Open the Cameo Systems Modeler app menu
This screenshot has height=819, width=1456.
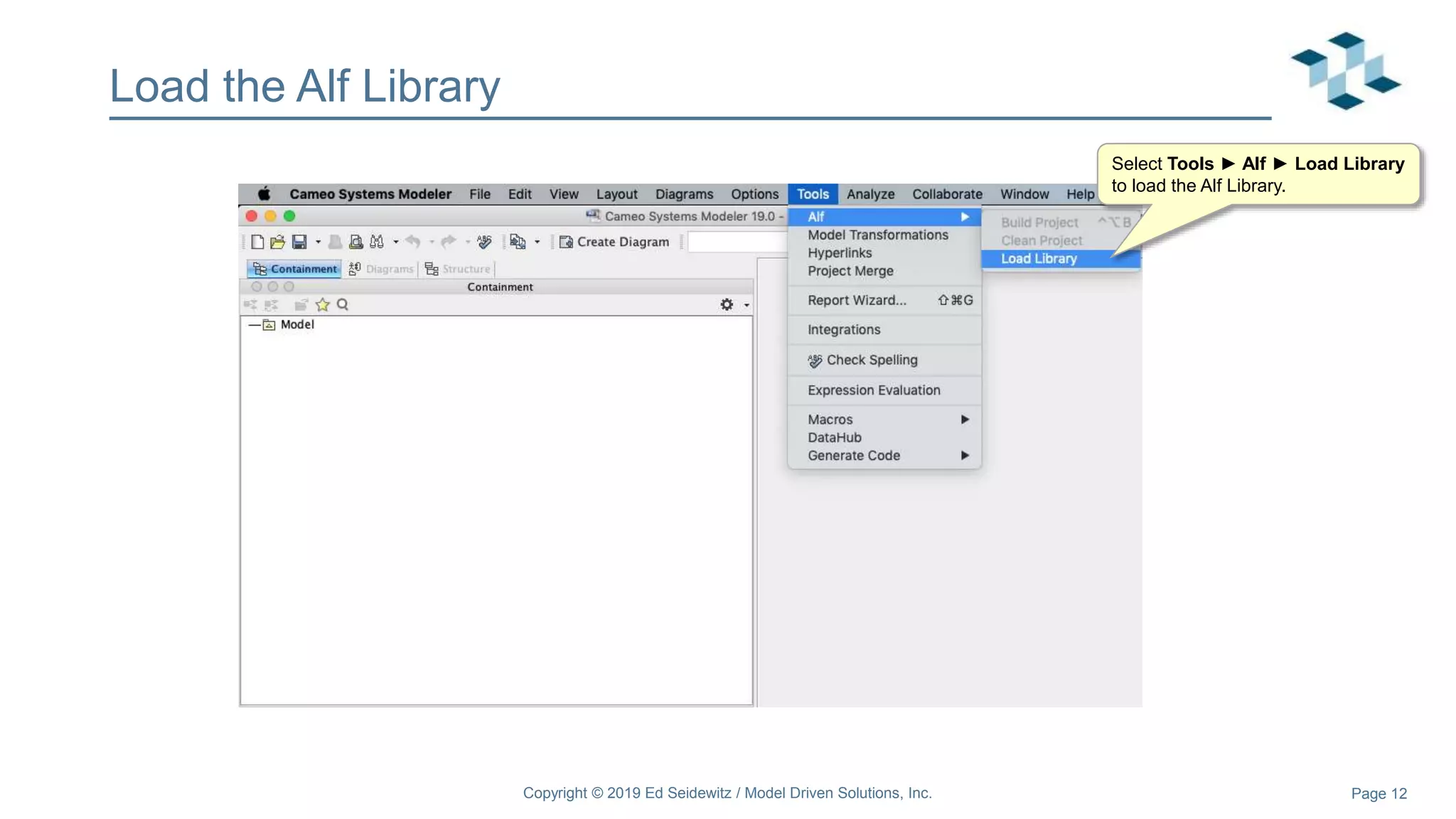pyautogui.click(x=370, y=194)
